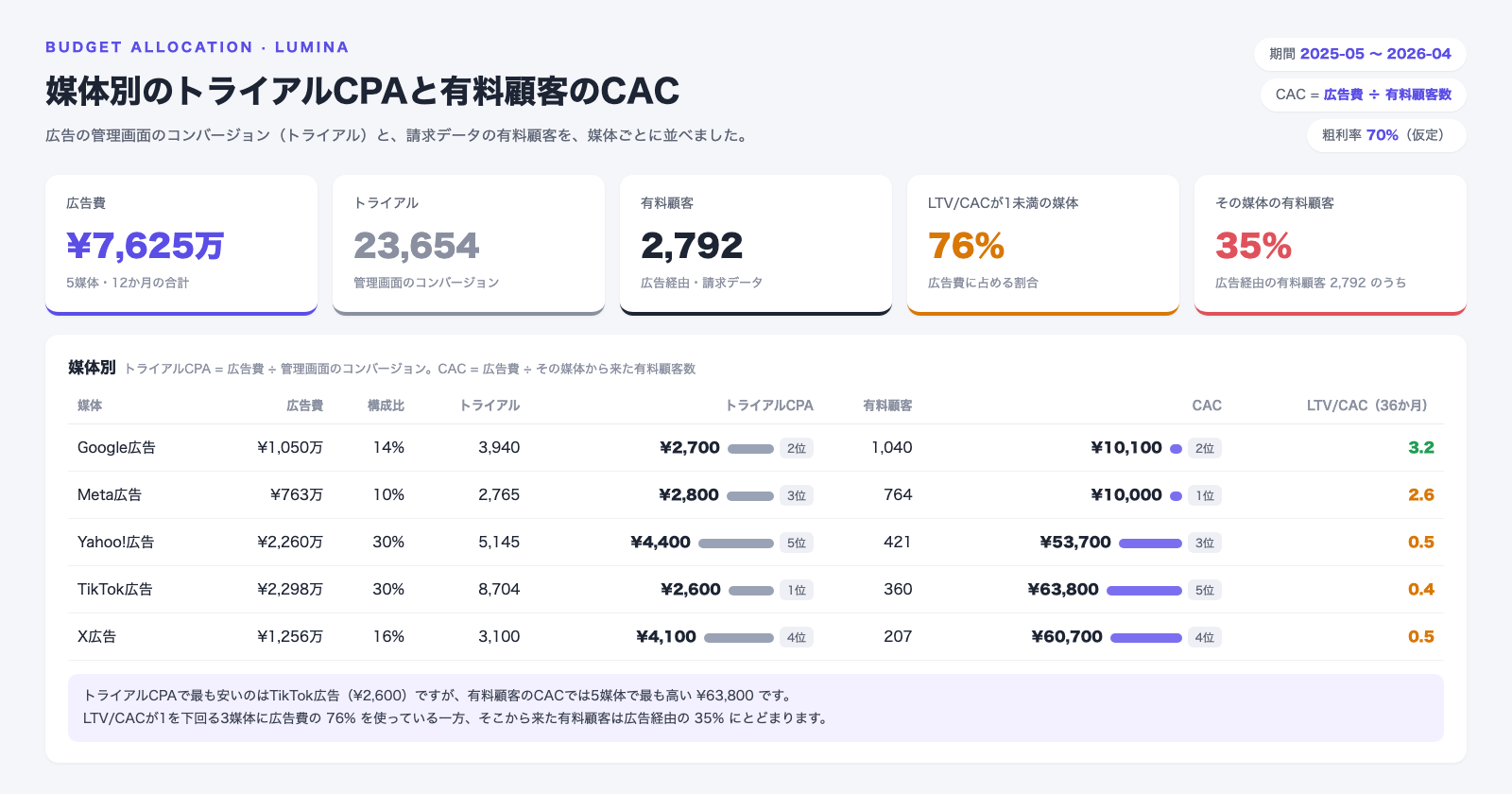Image resolution: width=1512 pixels, height=794 pixels.
Task: Click the 媒体別のトライアルCPAと有料顧客のCAC page title
Action: tap(363, 91)
